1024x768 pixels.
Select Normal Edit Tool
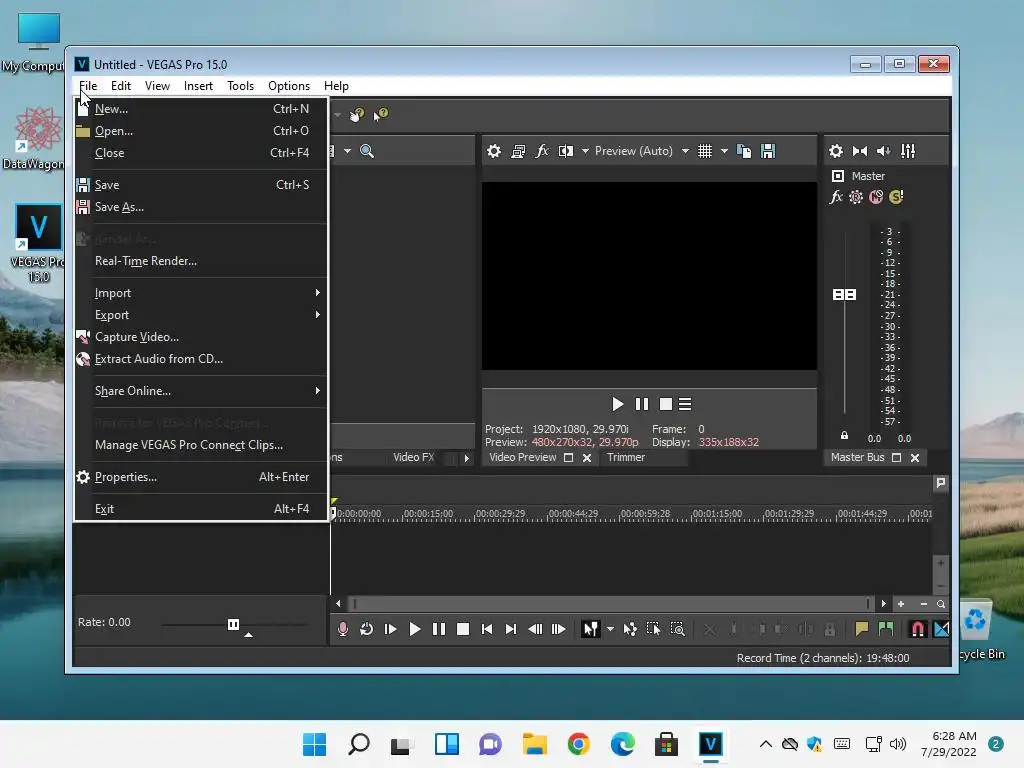[590, 629]
